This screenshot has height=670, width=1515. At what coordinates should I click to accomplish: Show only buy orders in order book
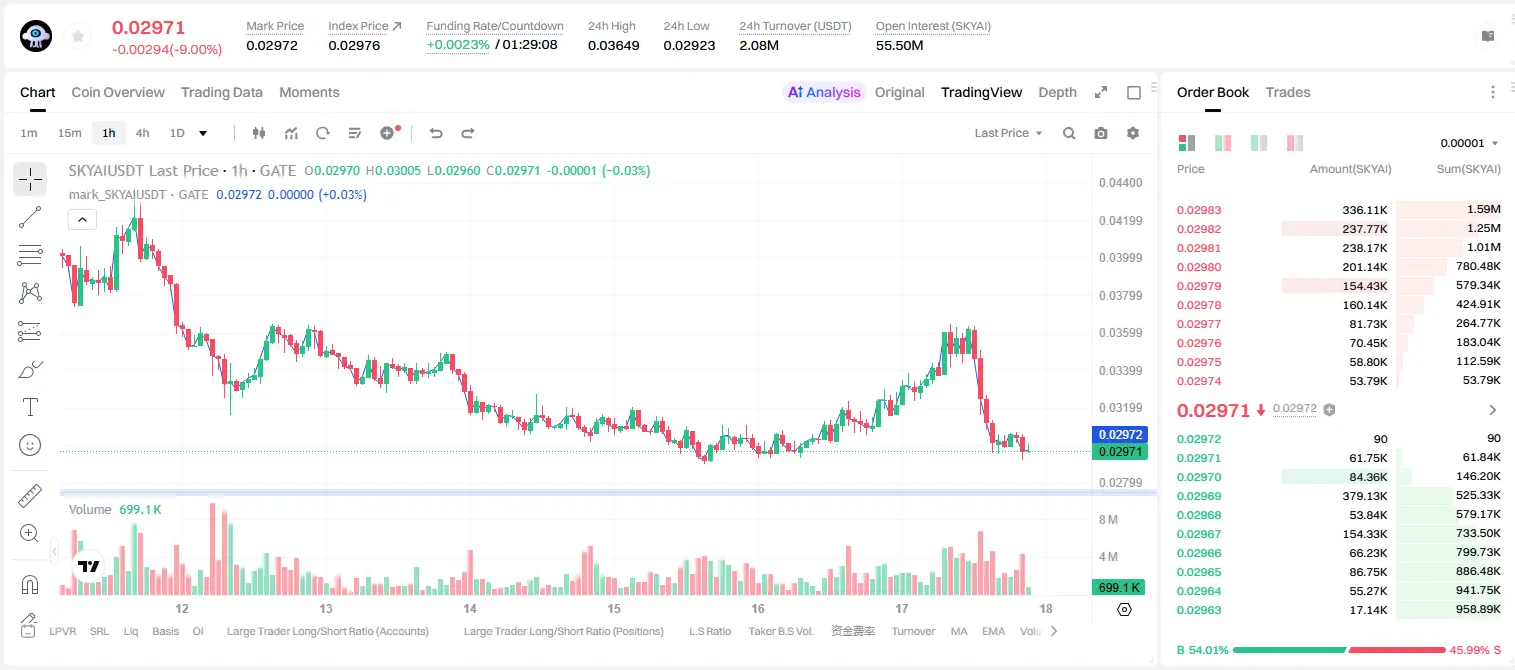pyautogui.click(x=1259, y=143)
